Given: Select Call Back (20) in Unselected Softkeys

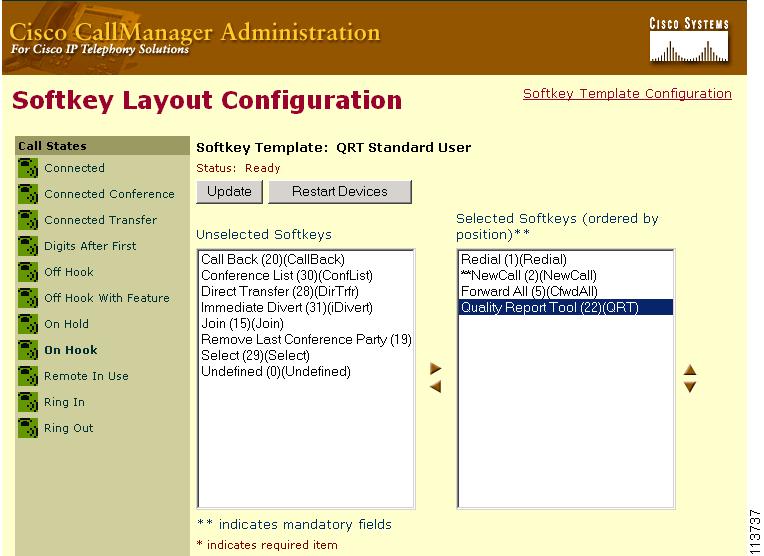Looking at the screenshot, I should point(306,259).
